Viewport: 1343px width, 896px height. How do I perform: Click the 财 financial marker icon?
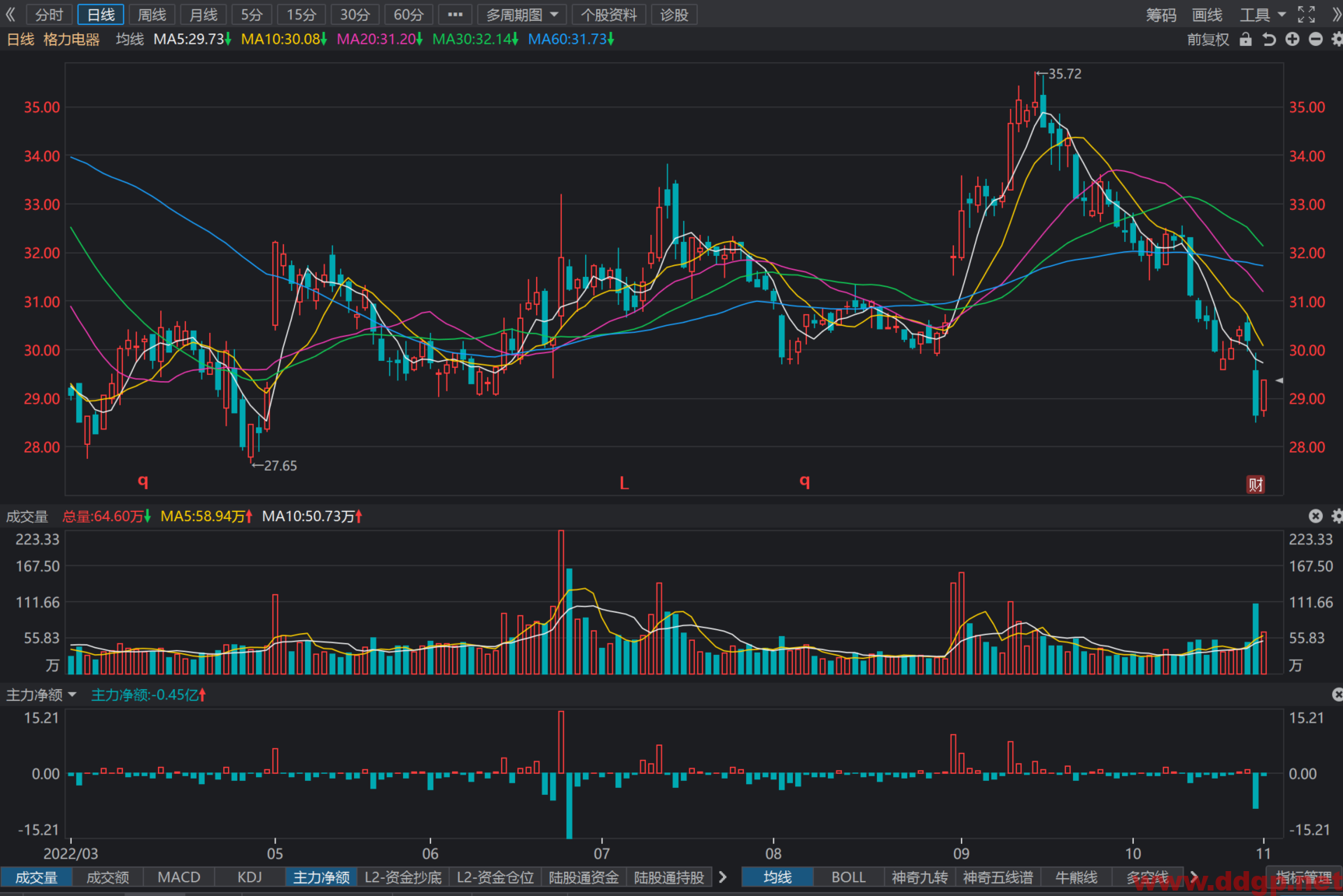pos(1256,485)
